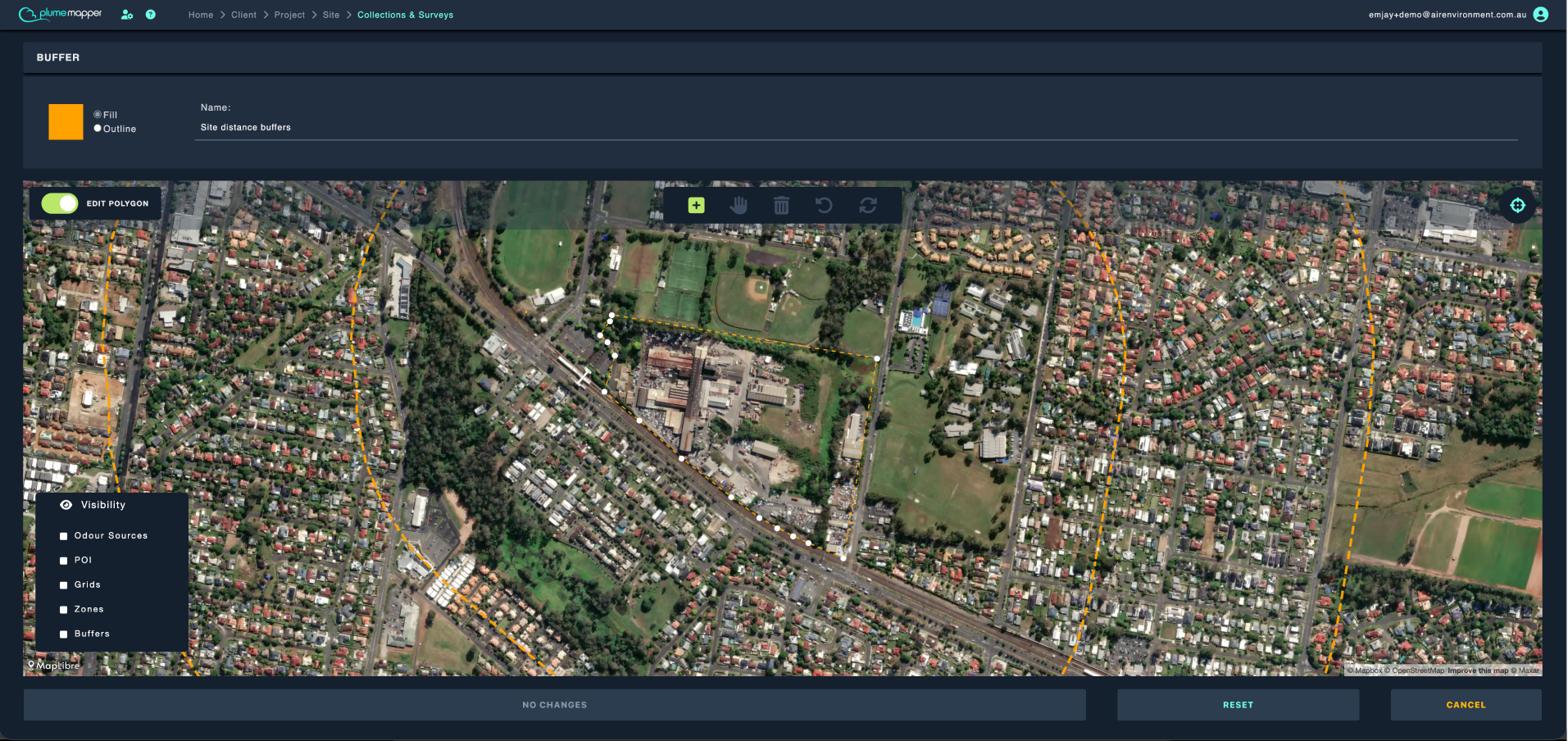Select the add vertex plus tool
The width and height of the screenshot is (1568, 741).
point(696,205)
